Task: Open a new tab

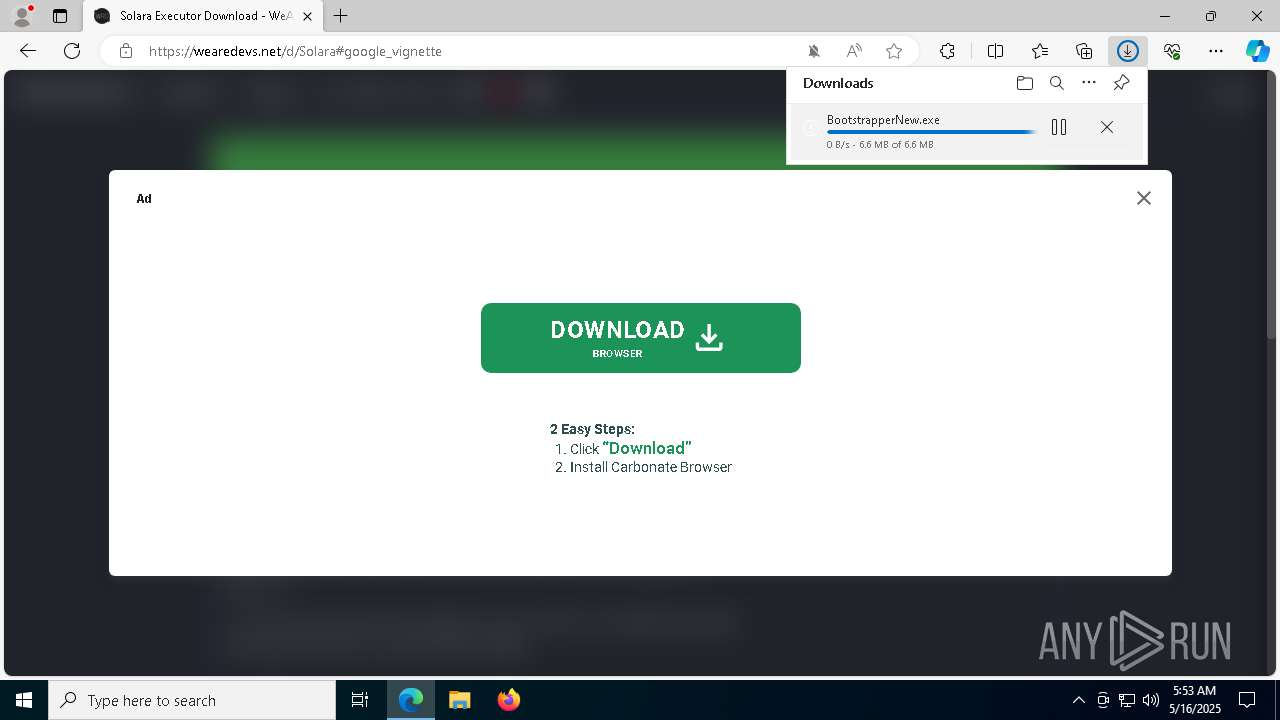Action: pyautogui.click(x=341, y=16)
